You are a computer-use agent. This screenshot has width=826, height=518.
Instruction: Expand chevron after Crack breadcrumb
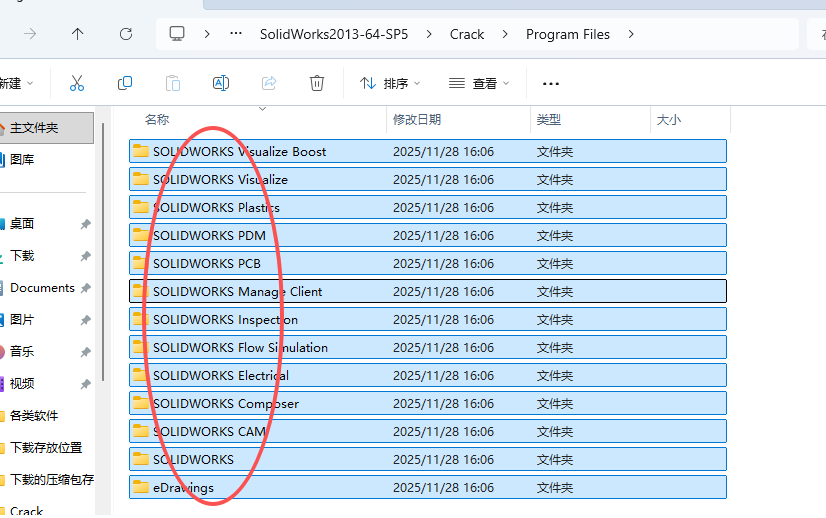coord(505,34)
